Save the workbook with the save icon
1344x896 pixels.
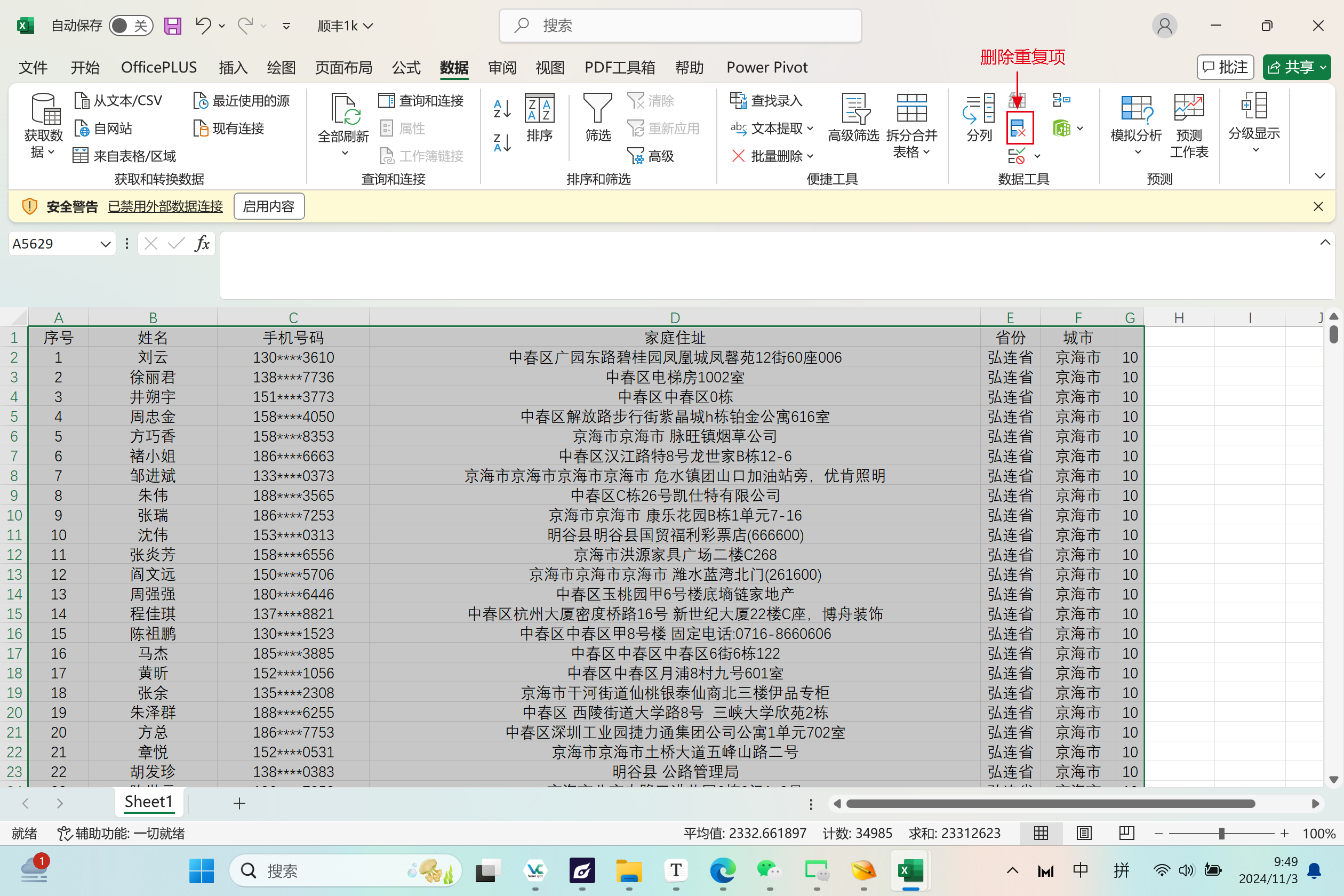(x=173, y=26)
